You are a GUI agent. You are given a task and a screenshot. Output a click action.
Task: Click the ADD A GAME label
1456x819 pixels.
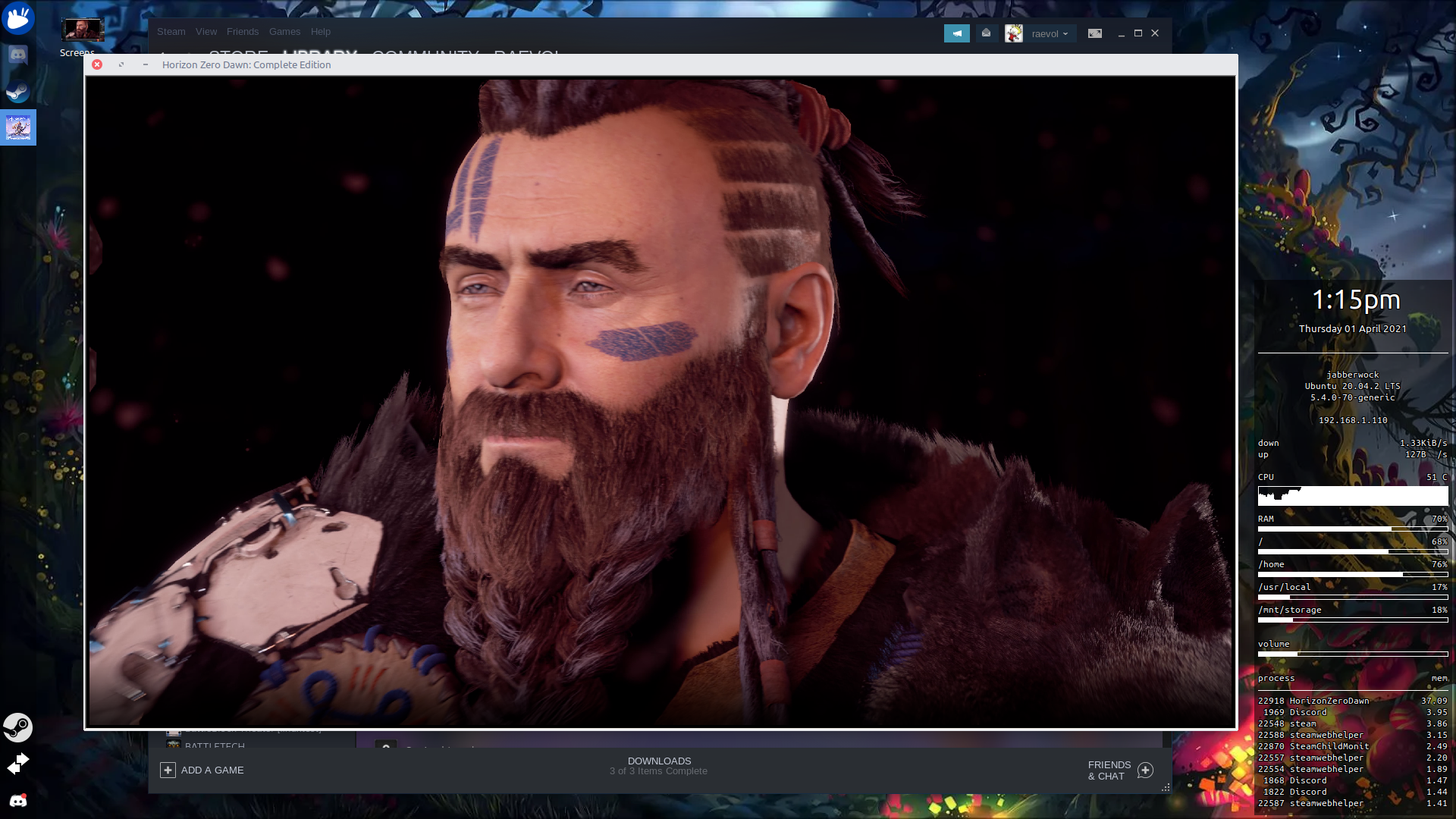pos(212,770)
